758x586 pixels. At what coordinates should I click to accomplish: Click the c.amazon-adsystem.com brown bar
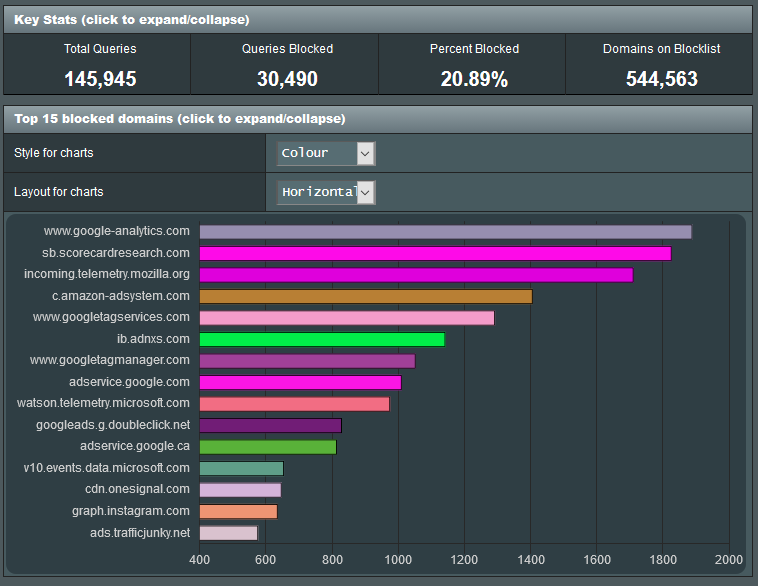click(366, 296)
